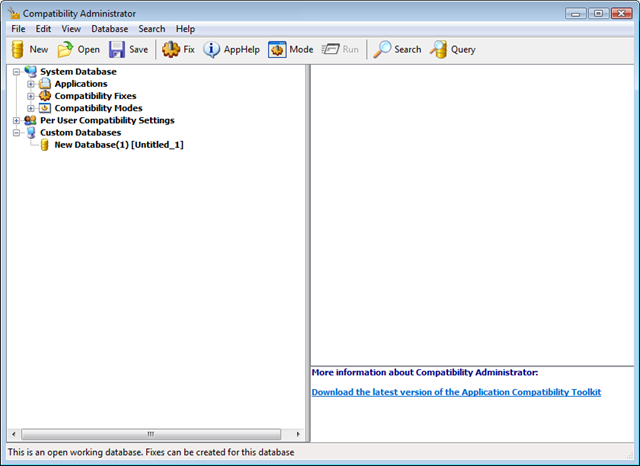Viewport: 640px width, 466px height.
Task: Click the Mode toolbar icon
Action: click(x=277, y=49)
